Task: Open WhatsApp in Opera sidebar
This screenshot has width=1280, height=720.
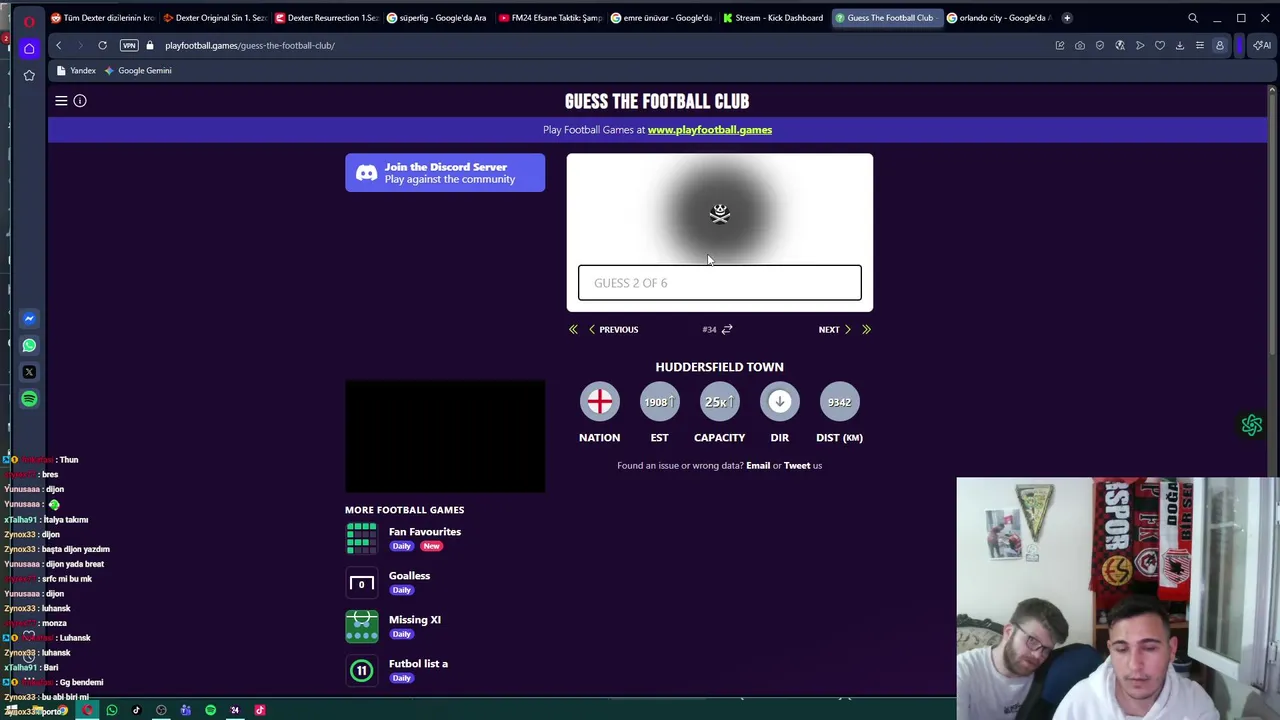Action: (x=29, y=345)
